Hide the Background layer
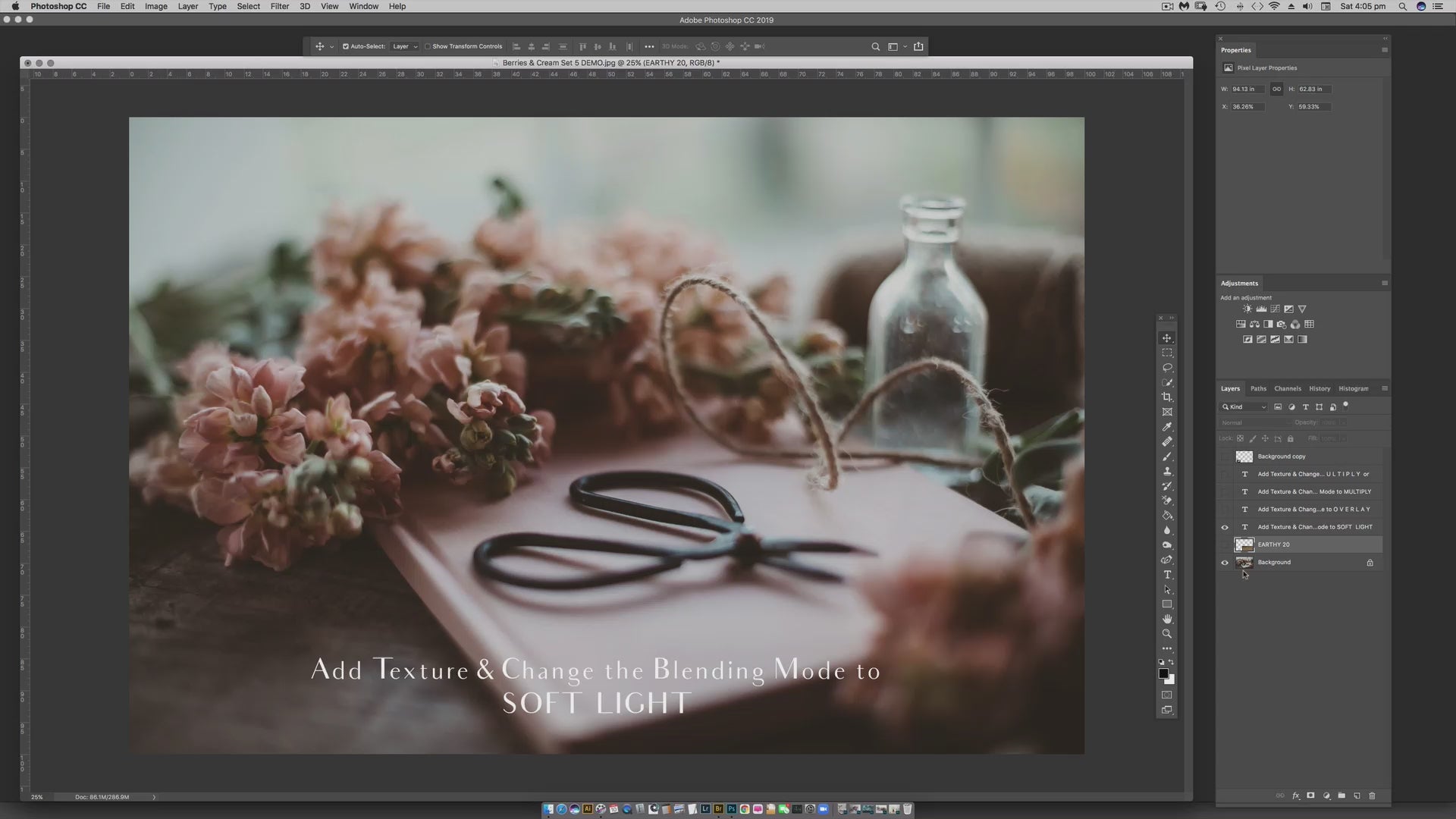Screen dimensions: 1456x819 (1225, 563)
